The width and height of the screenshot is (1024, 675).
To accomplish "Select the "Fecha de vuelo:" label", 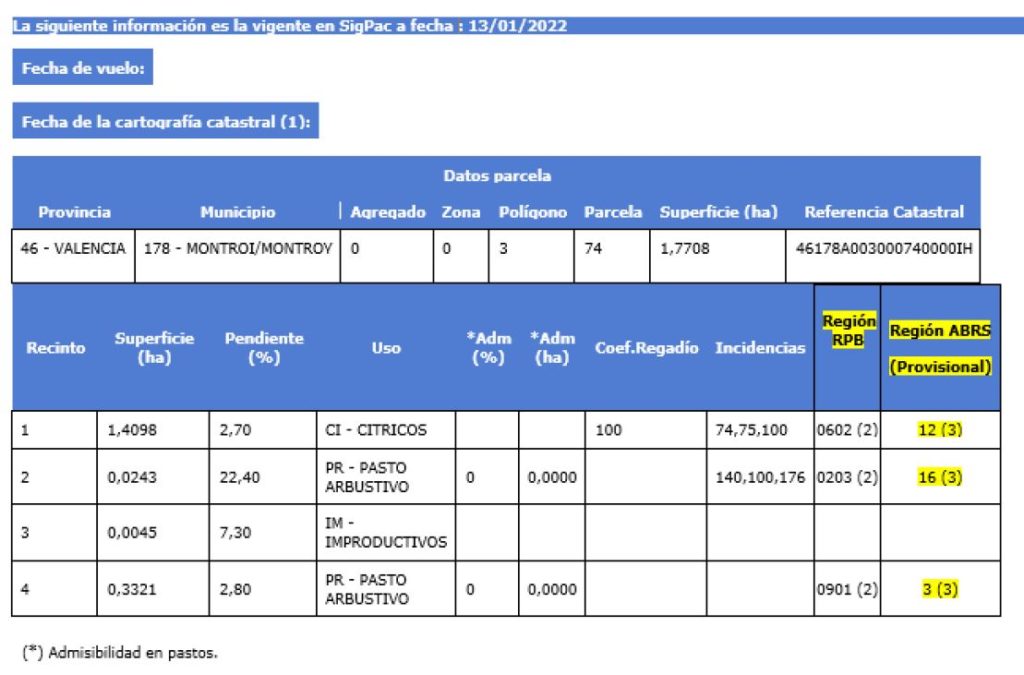I will [83, 68].
